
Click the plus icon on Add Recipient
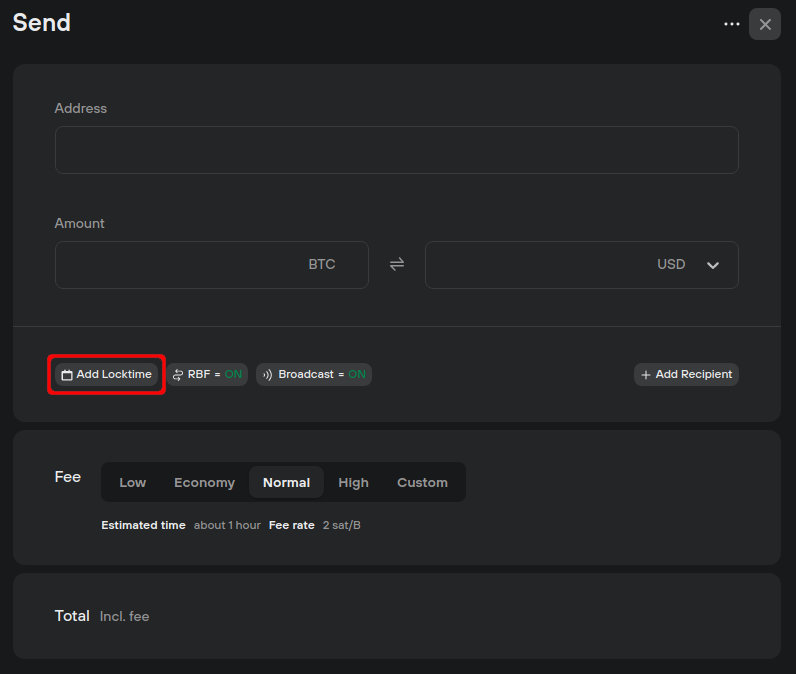point(646,375)
